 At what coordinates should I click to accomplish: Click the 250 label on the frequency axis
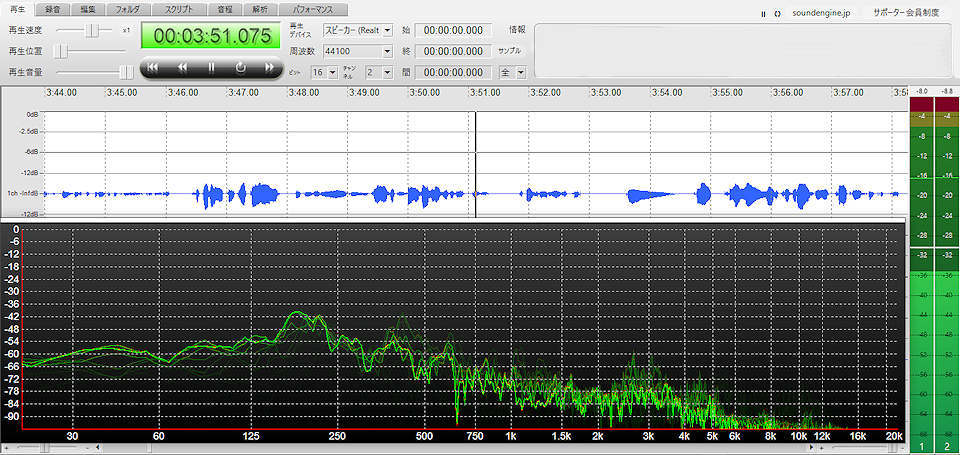[x=337, y=437]
